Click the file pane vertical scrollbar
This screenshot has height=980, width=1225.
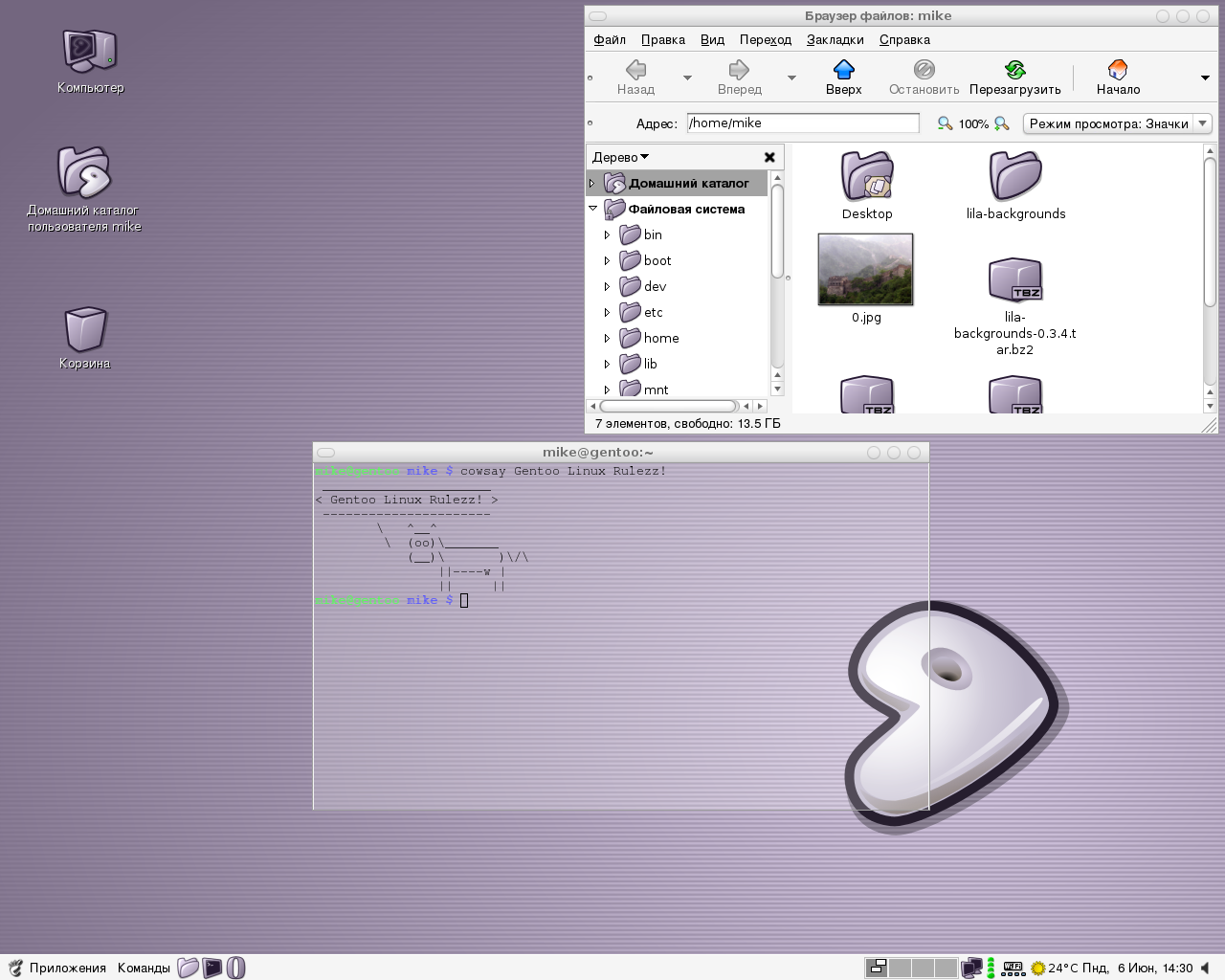[x=1210, y=277]
